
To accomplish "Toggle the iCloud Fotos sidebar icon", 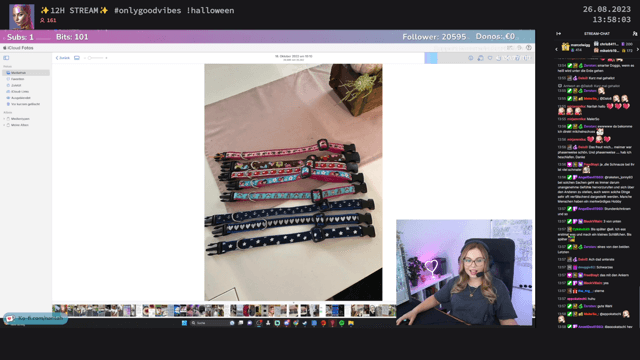I will [6, 58].
